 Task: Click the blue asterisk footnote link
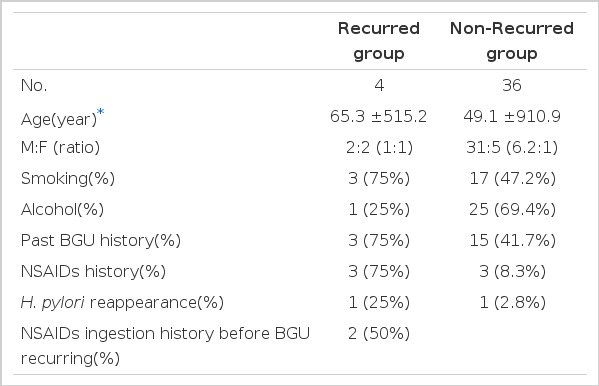tap(100, 112)
